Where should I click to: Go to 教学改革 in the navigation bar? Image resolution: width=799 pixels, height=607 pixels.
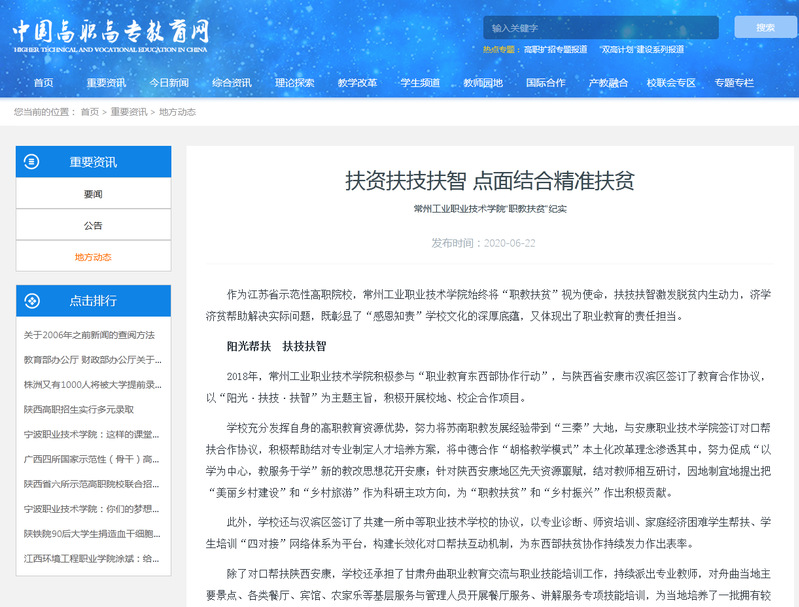click(357, 83)
